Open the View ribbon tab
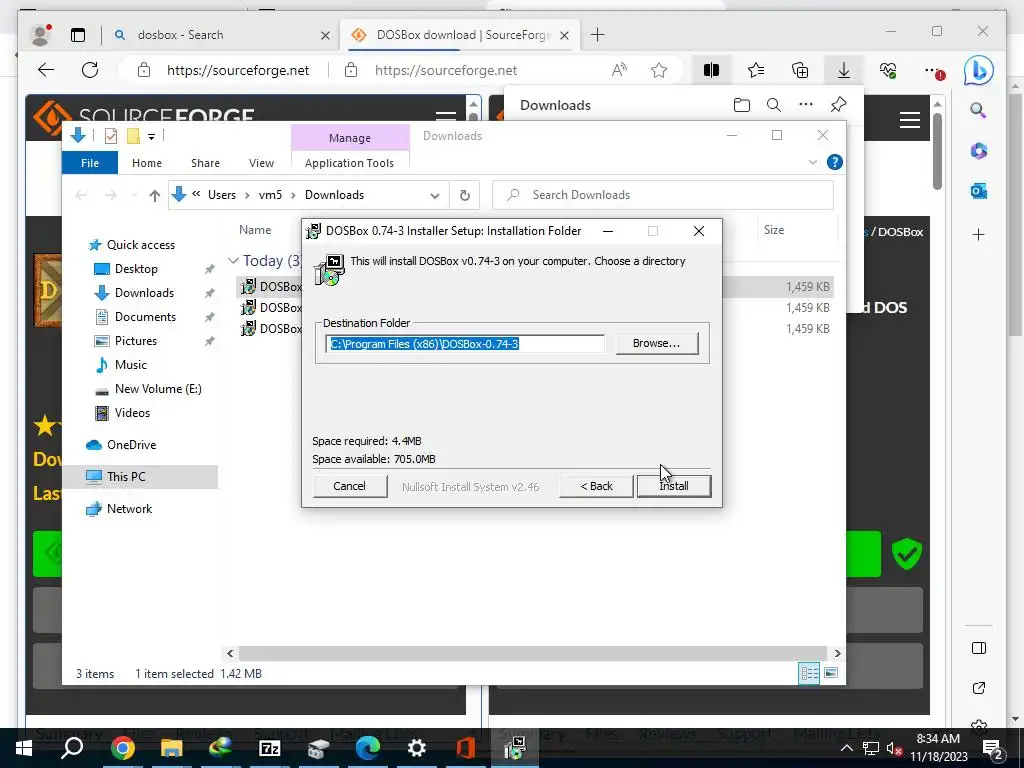This screenshot has width=1024, height=768. click(x=261, y=163)
